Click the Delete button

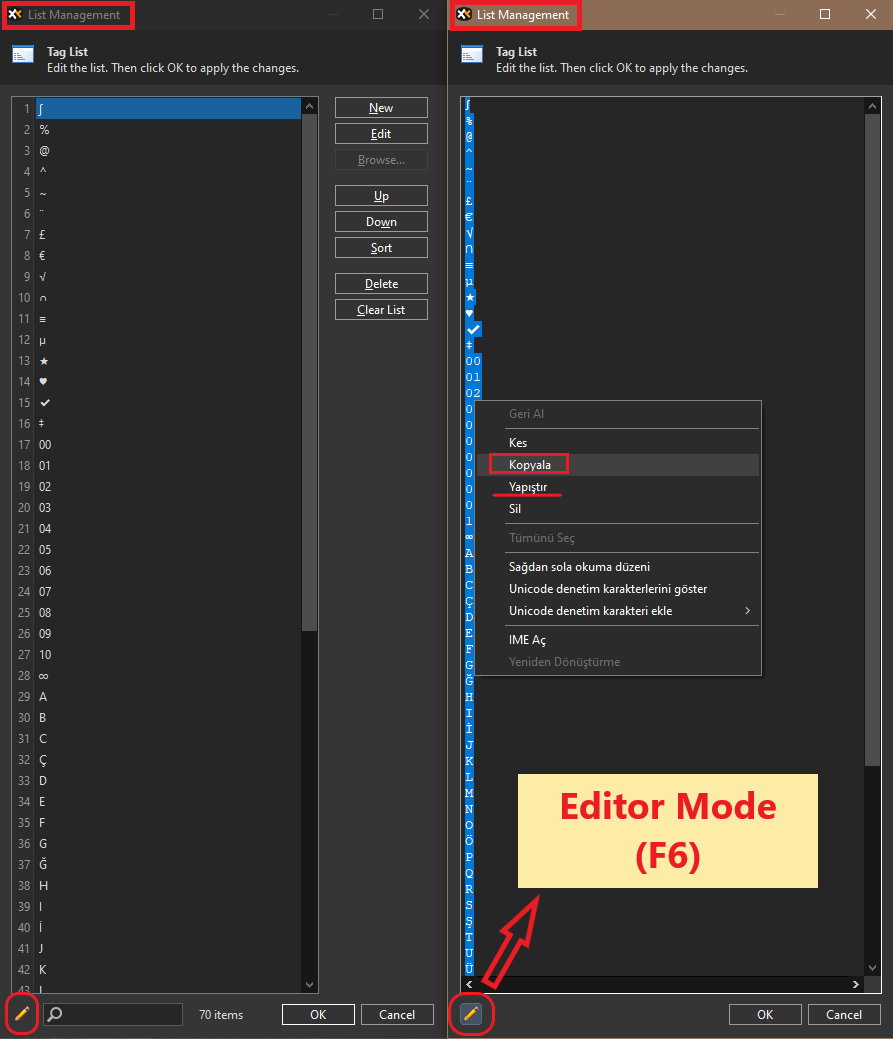(x=380, y=283)
